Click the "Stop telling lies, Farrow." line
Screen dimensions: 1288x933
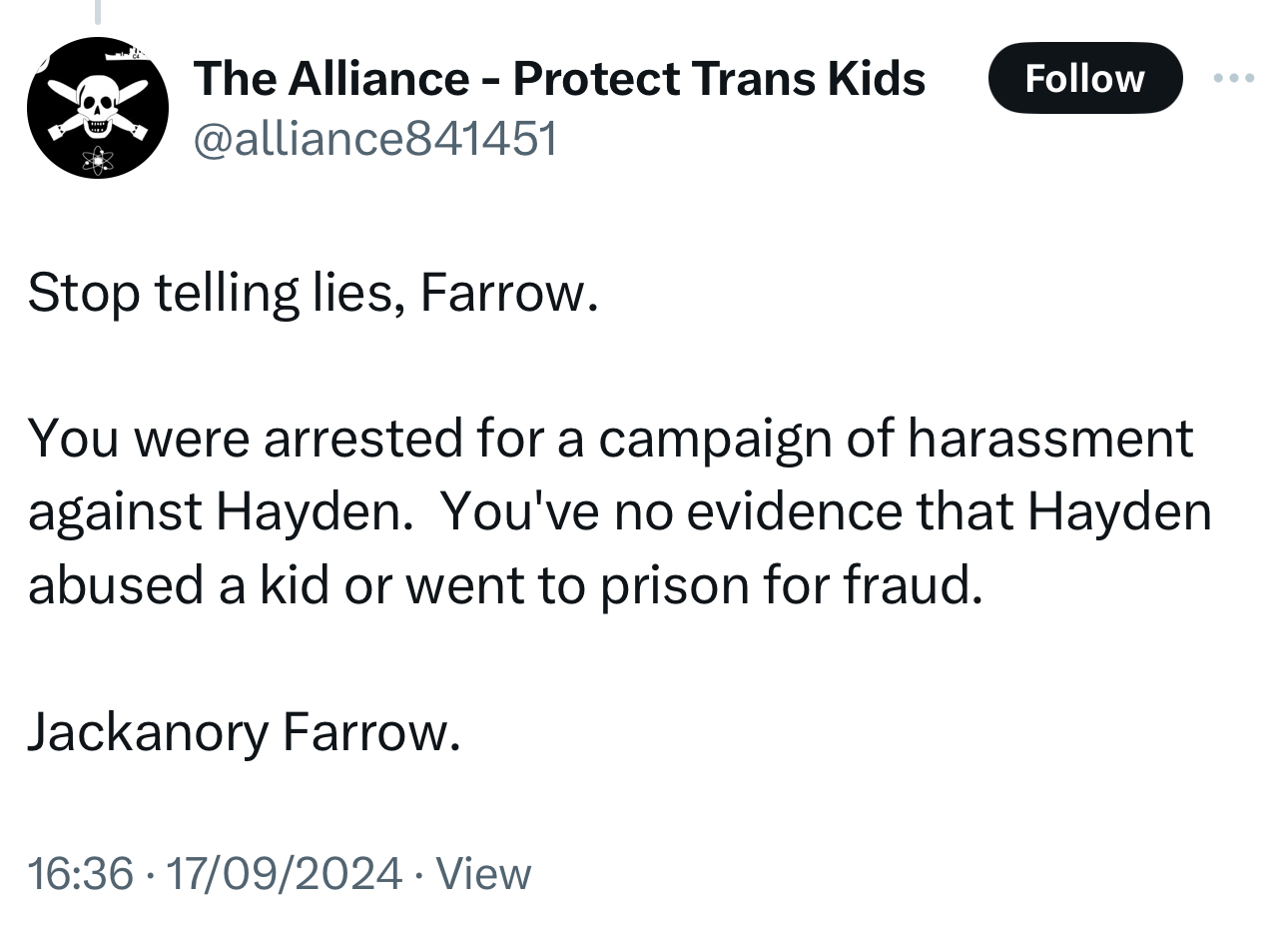(x=313, y=293)
